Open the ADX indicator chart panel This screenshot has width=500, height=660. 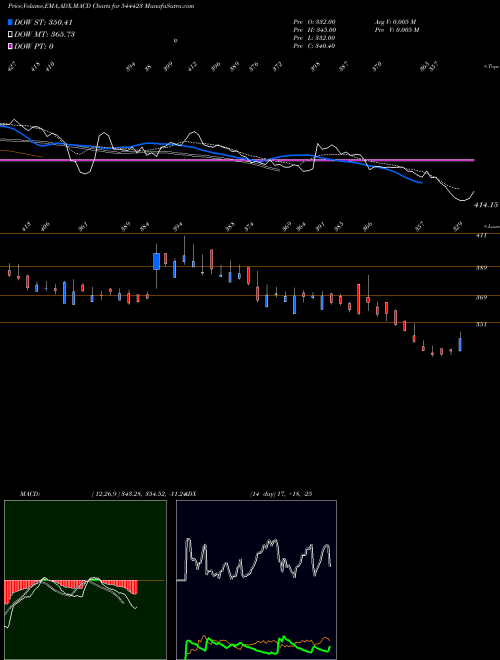pos(256,580)
